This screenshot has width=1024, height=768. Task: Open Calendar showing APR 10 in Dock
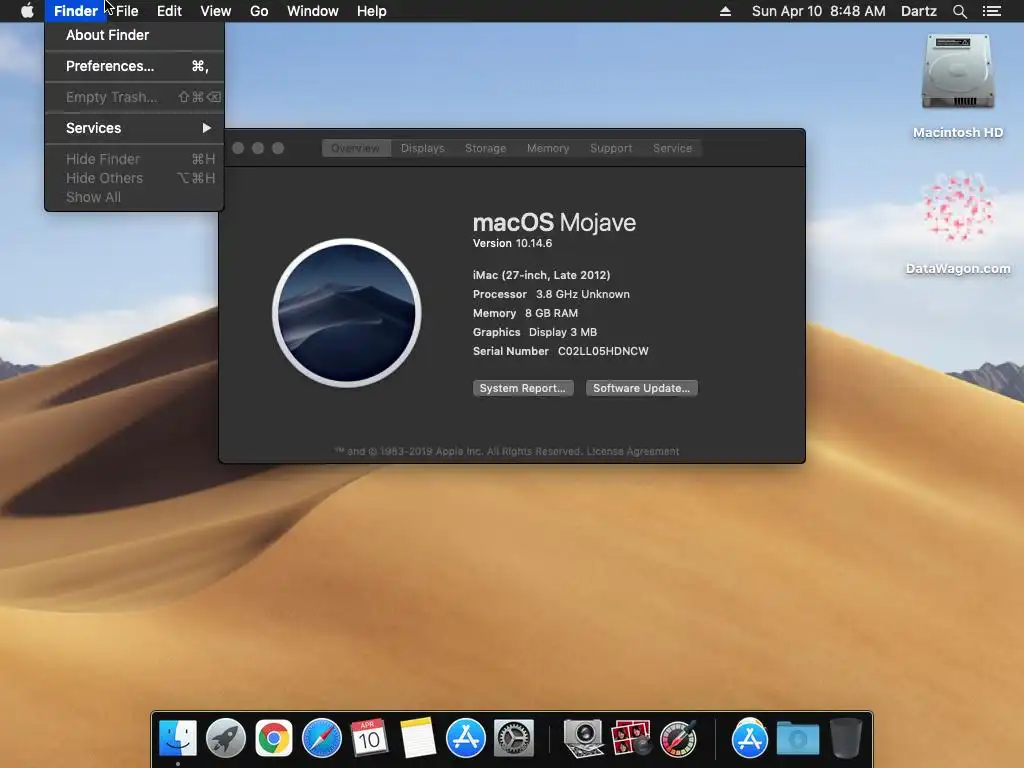[369, 739]
